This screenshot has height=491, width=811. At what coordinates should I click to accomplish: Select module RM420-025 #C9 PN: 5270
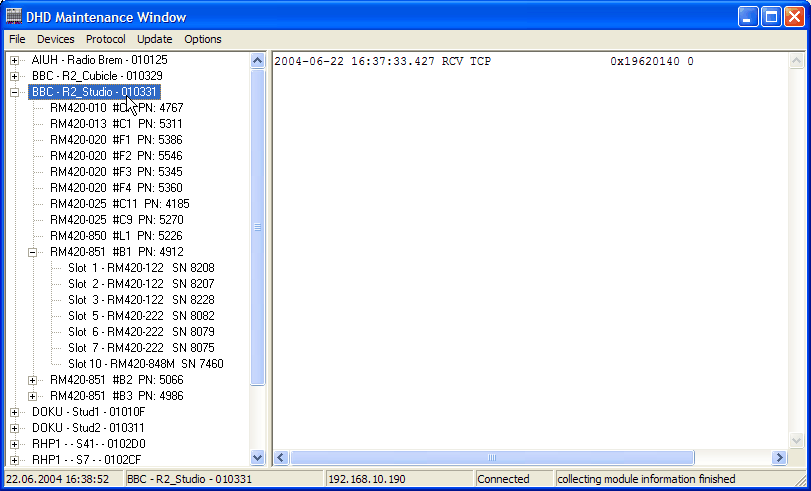pos(116,220)
